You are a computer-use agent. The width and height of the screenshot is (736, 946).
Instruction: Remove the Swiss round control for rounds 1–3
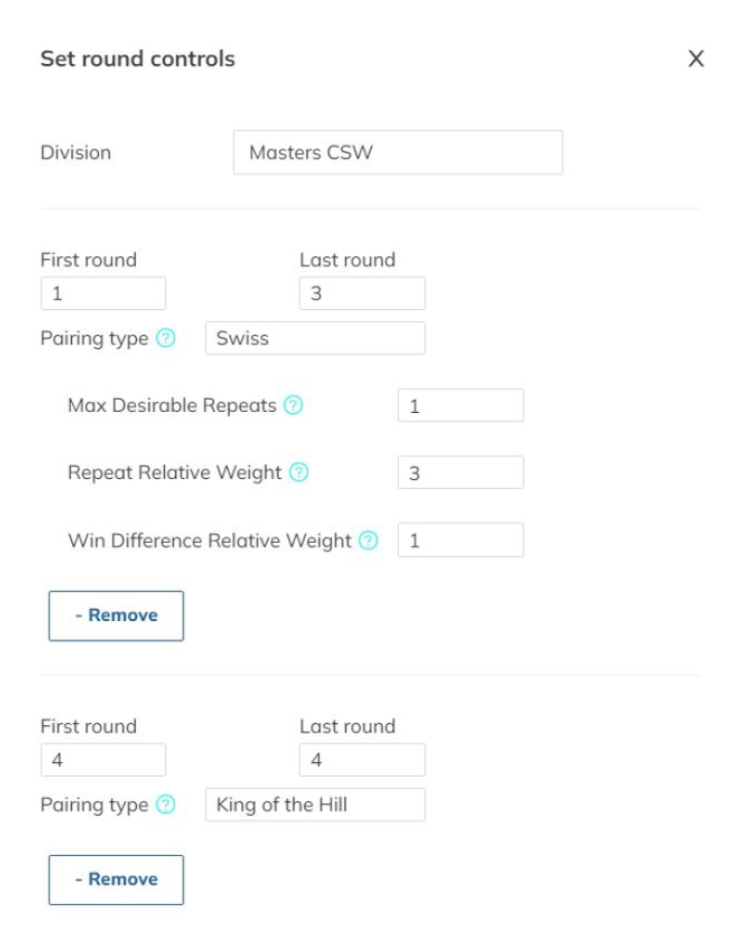pyautogui.click(x=116, y=616)
